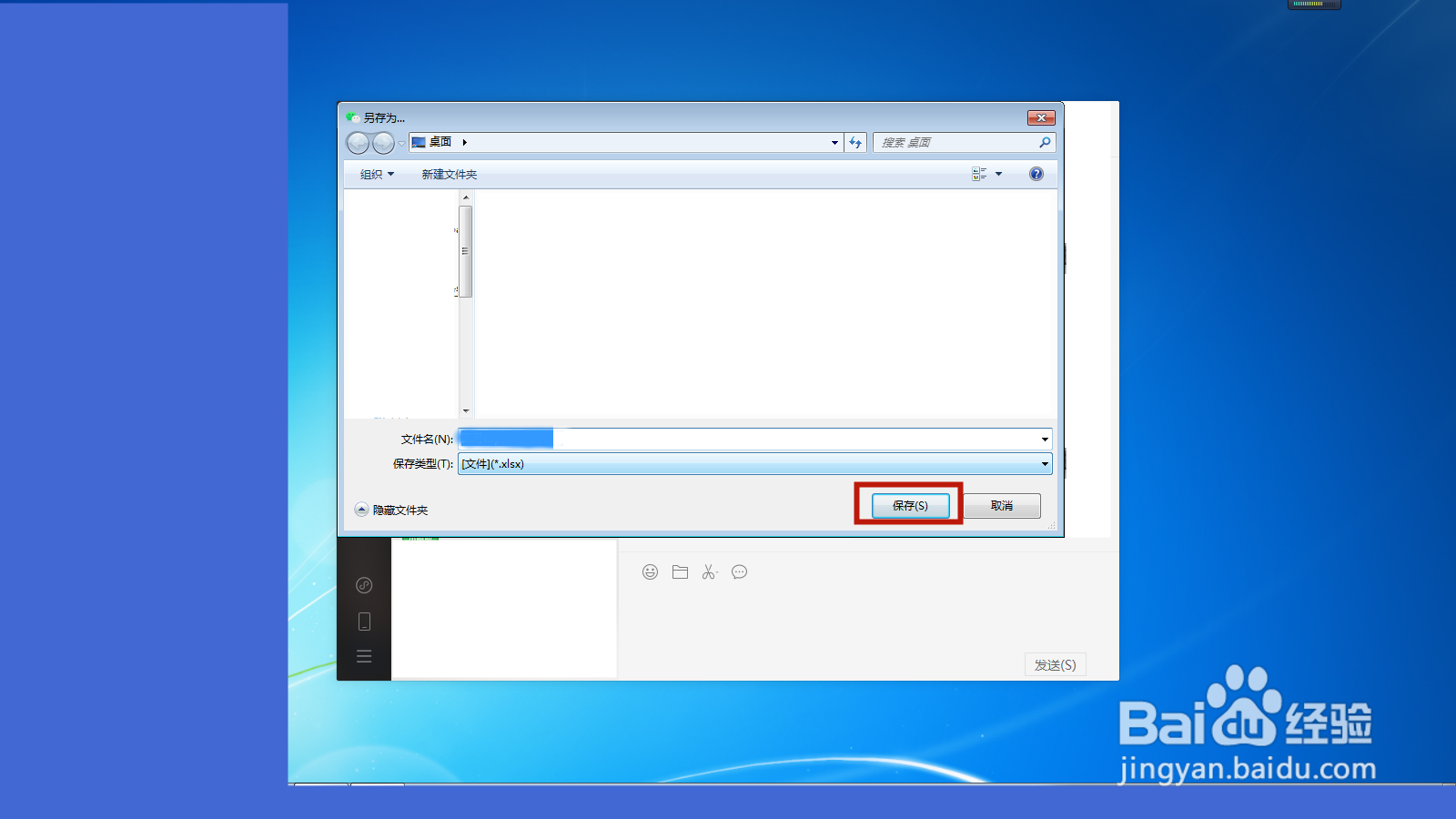Click the forward navigation arrow button

point(383,143)
